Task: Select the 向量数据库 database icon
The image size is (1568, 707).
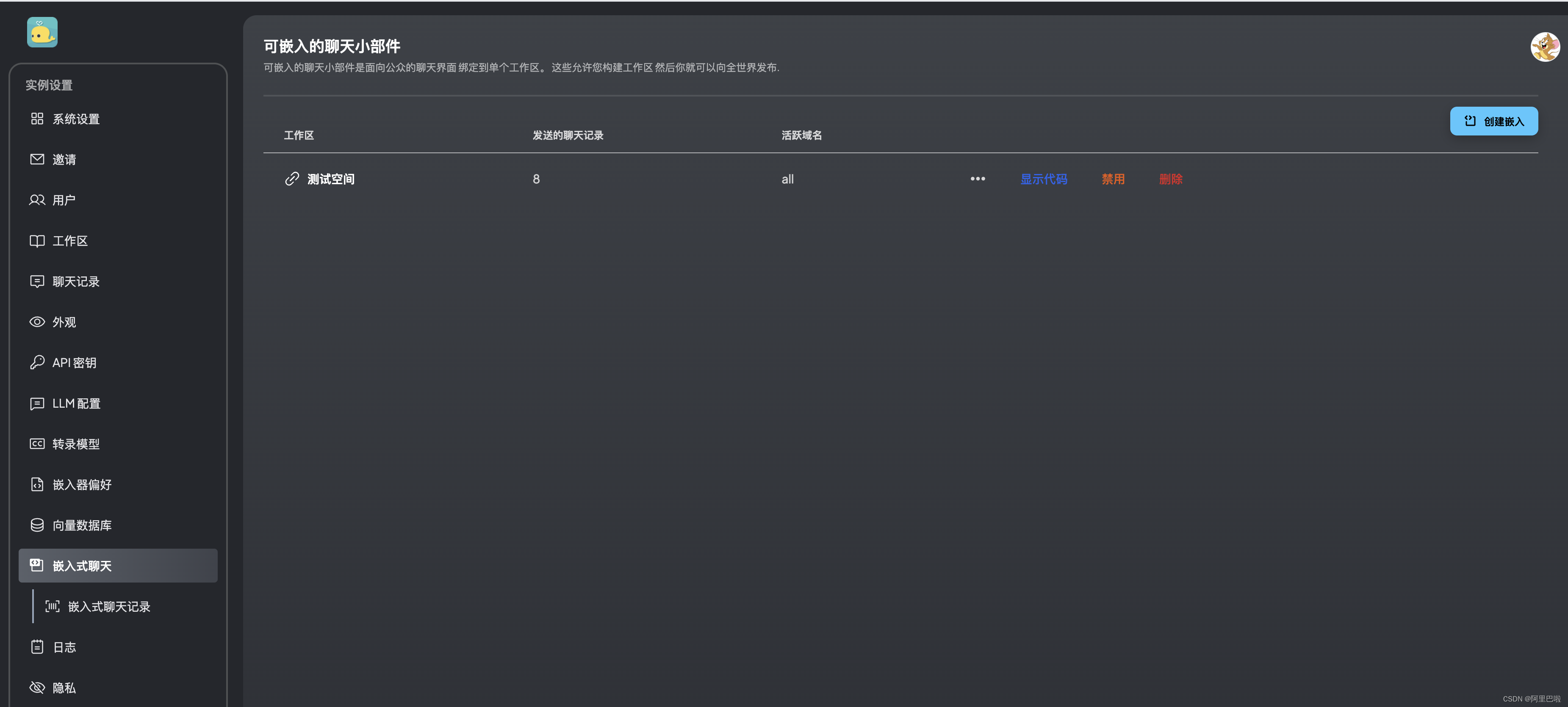Action: (x=37, y=525)
